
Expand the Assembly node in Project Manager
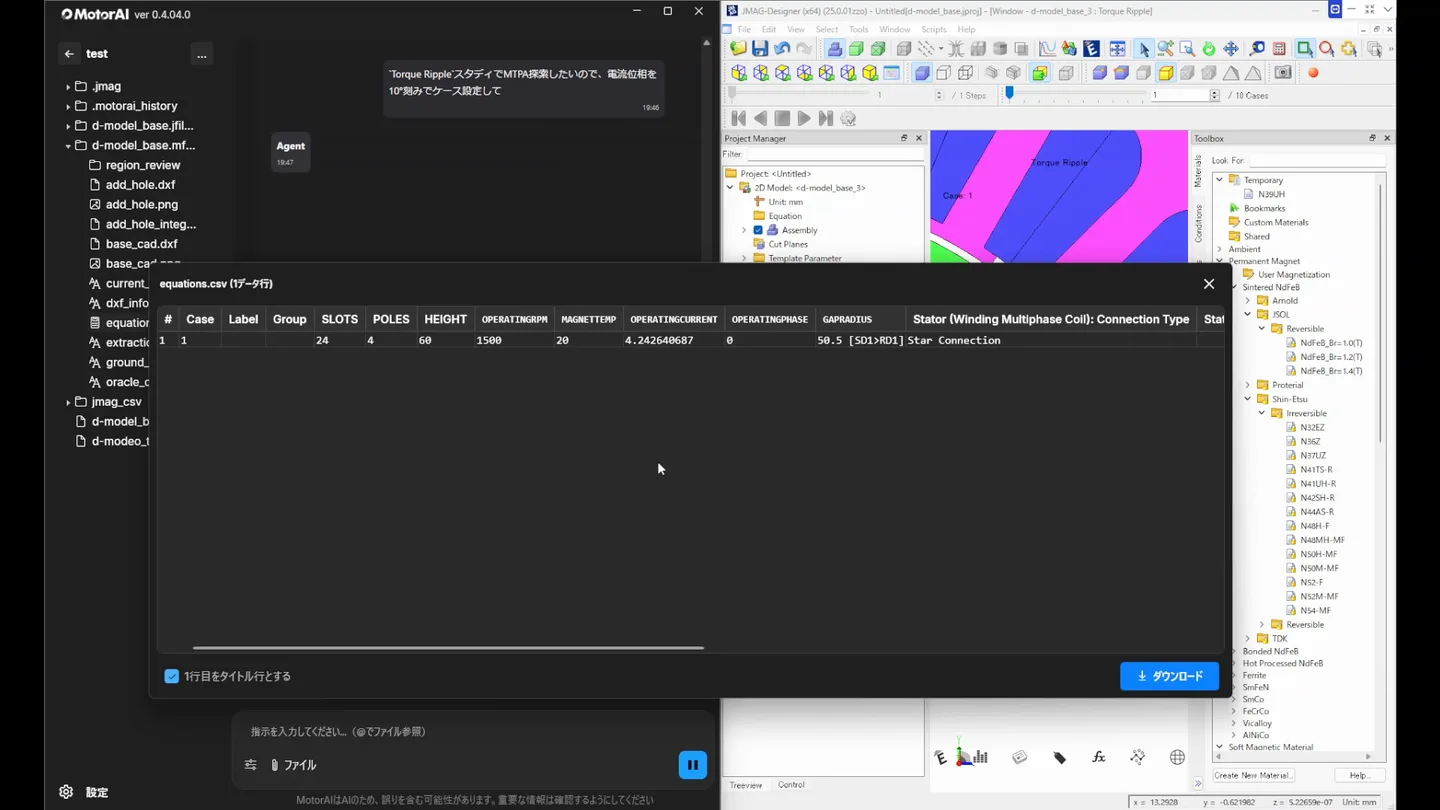pos(744,230)
